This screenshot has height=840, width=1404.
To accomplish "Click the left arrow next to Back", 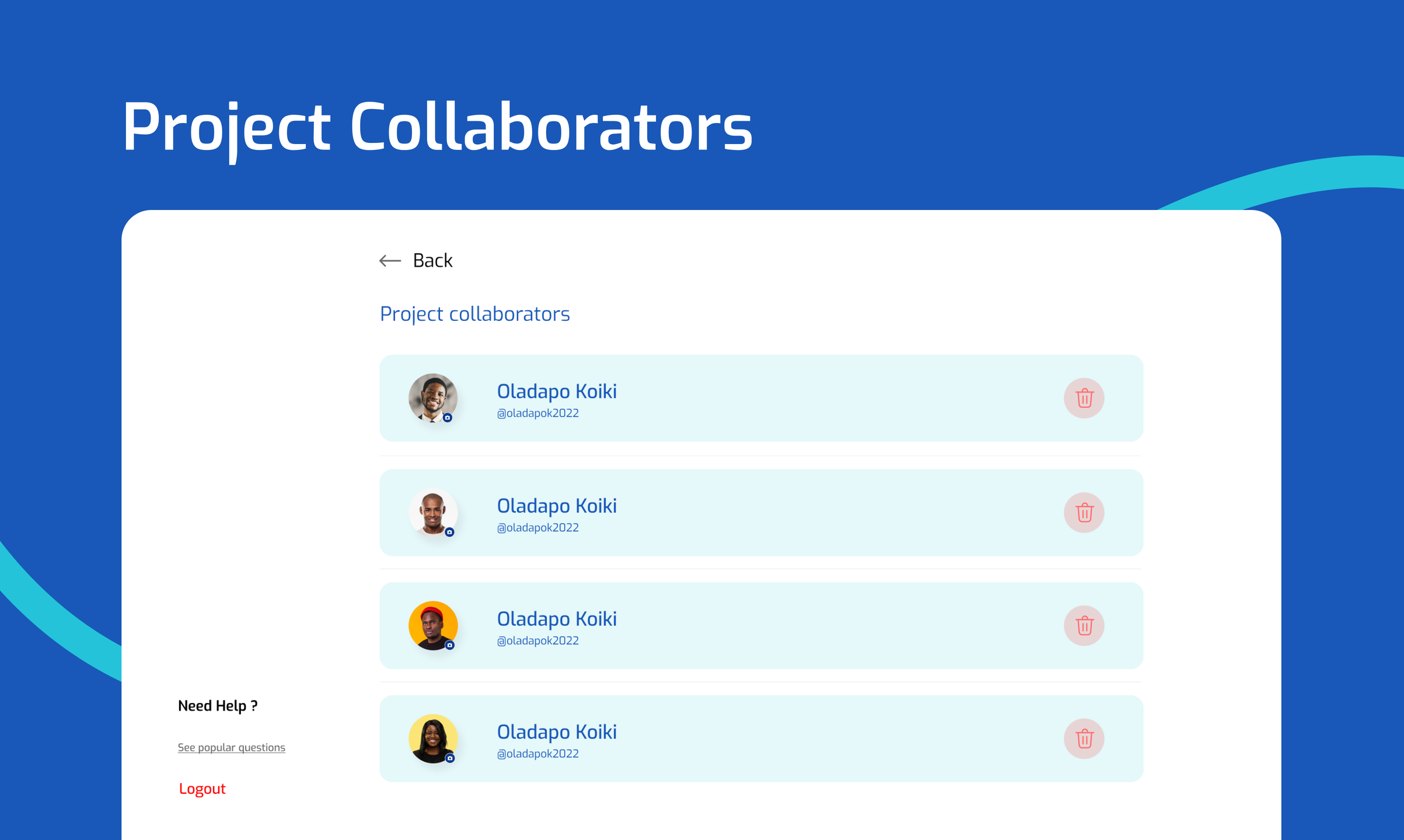I will point(390,261).
